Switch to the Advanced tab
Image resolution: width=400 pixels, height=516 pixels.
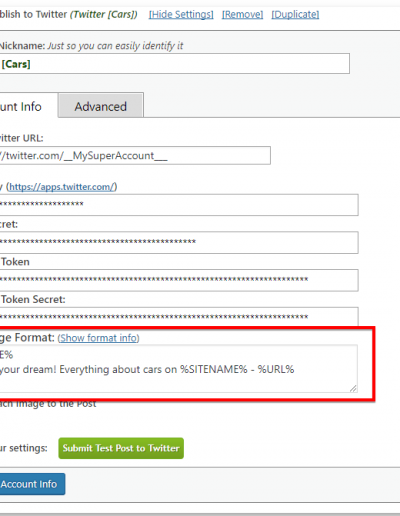pyautogui.click(x=101, y=106)
